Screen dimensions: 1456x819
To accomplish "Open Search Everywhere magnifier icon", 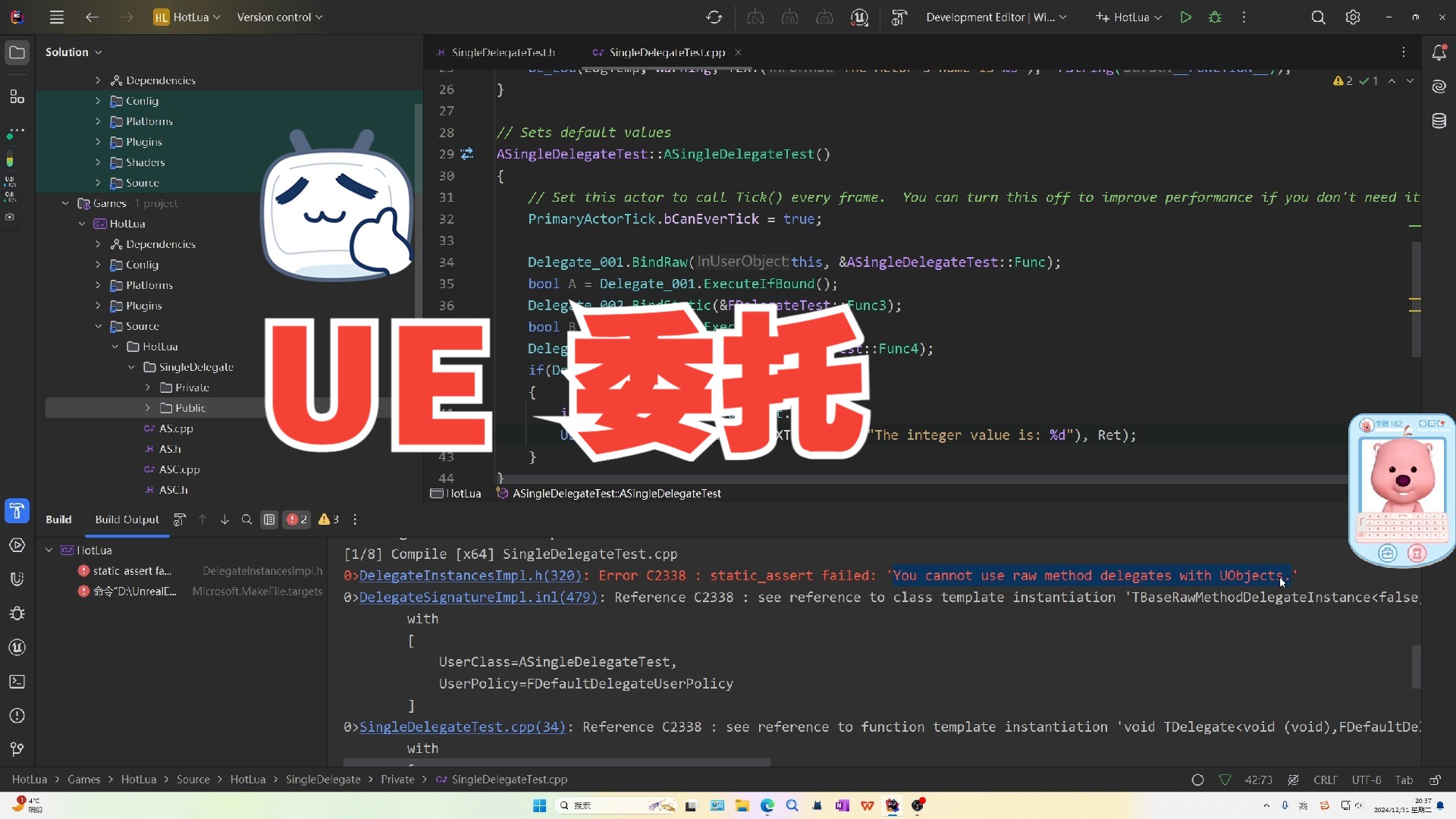I will (x=1318, y=17).
